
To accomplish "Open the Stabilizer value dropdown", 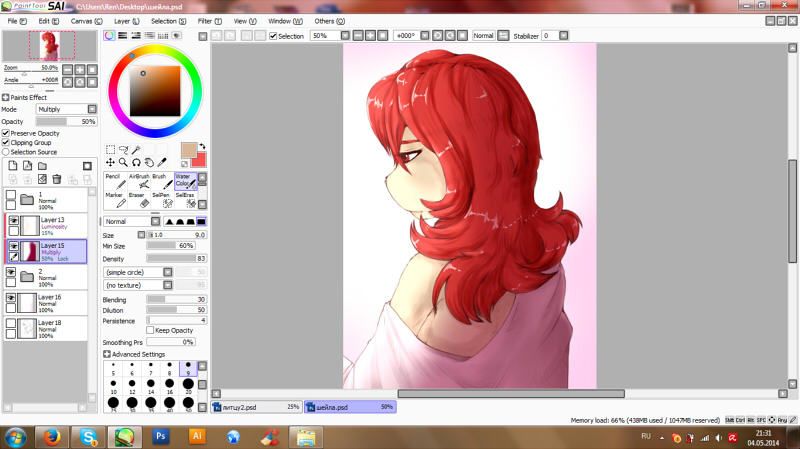I will (563, 36).
